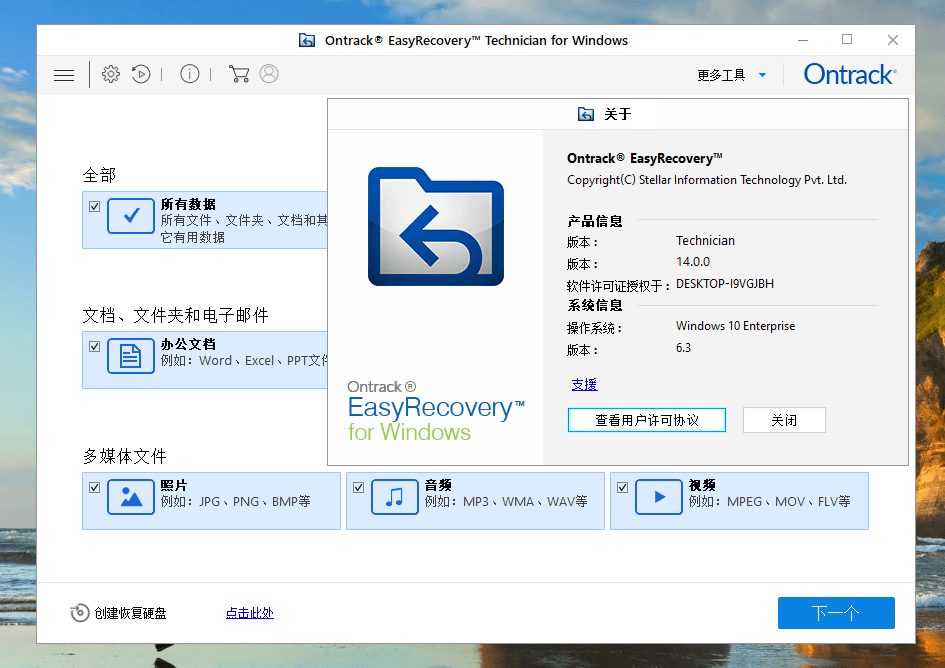Image resolution: width=945 pixels, height=668 pixels.
Task: Select the DESKTOP-I9VGJBH license text
Action: (725, 284)
